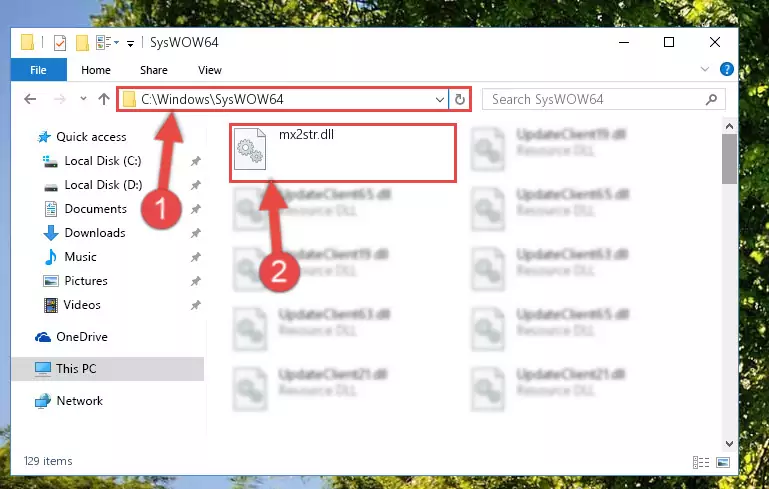Click the scrollbar up arrow
This screenshot has width=769, height=489.
tap(729, 126)
